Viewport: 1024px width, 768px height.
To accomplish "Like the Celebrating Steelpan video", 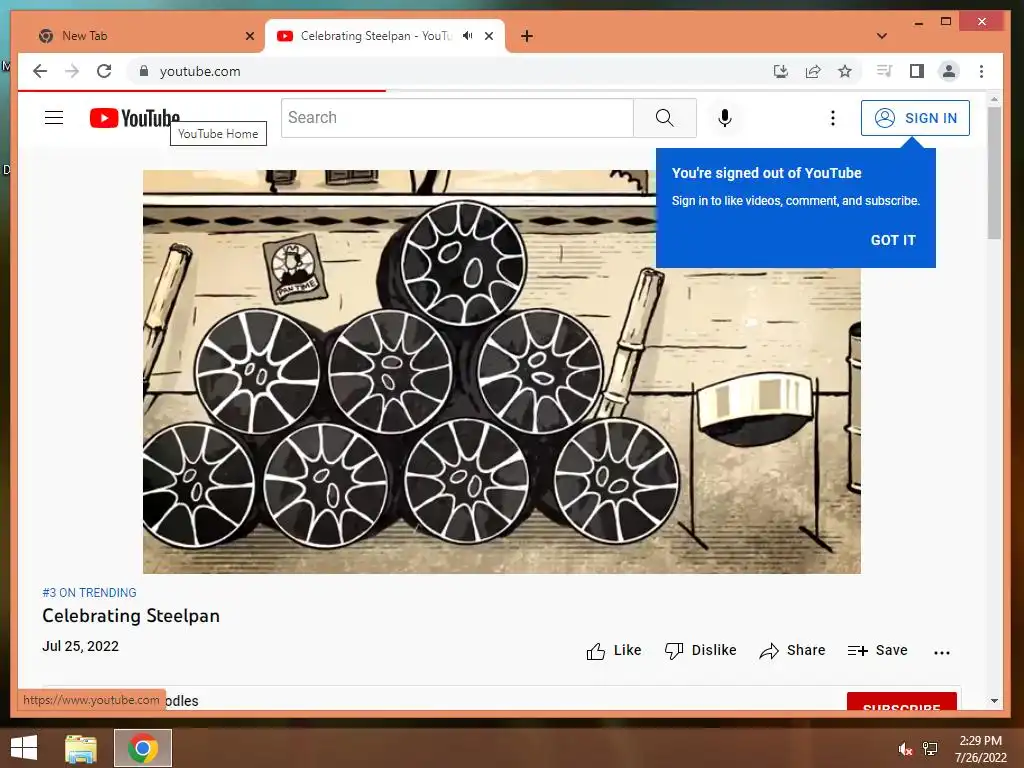I will point(614,650).
